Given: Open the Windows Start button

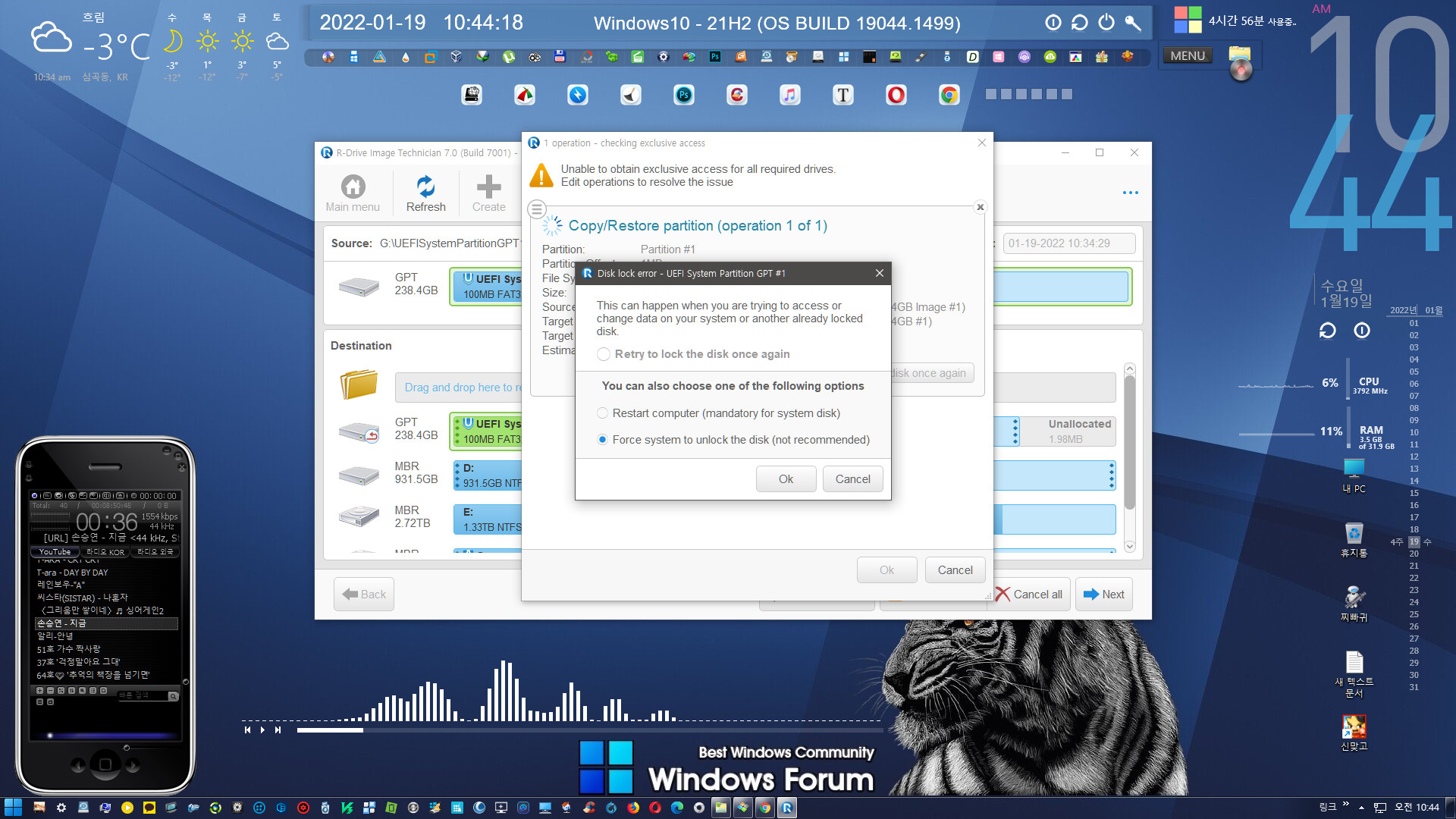Looking at the screenshot, I should coord(13,808).
